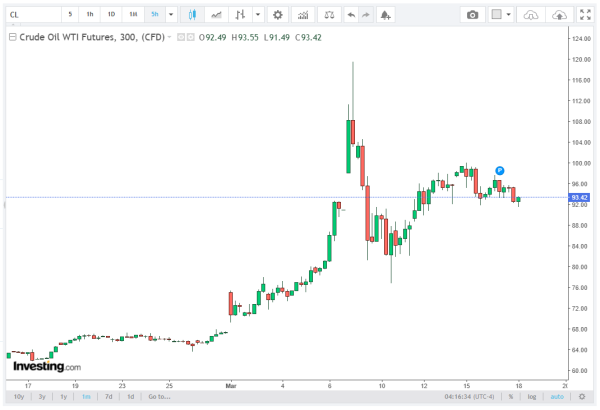600x410 pixels.
Task: Expand the time interval dropdown arrow
Action: [172, 15]
